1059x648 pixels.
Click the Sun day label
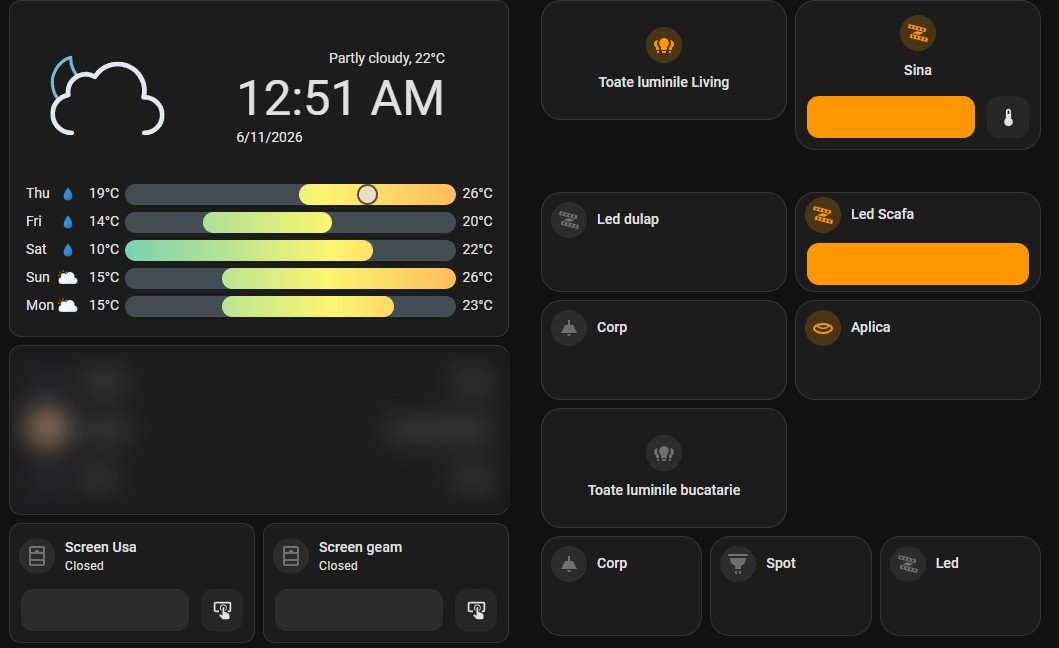[x=38, y=277]
